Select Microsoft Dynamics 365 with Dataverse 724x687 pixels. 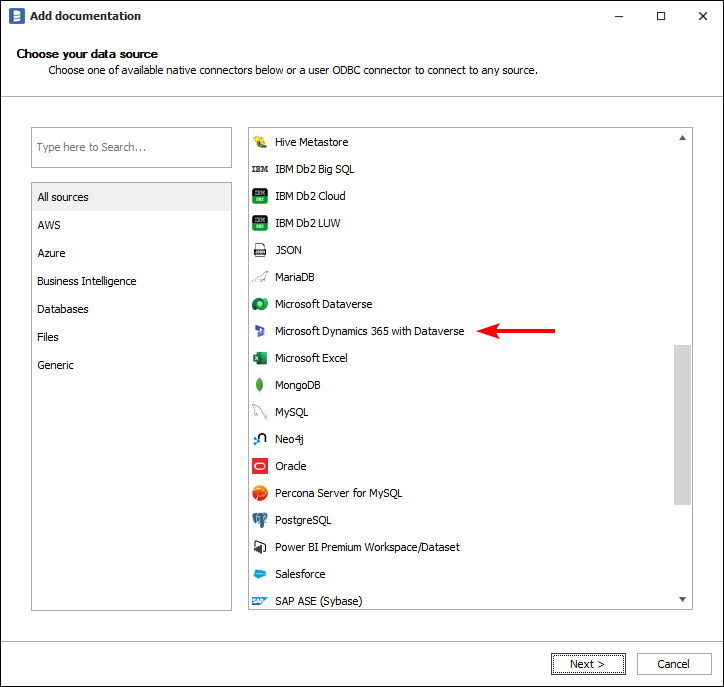pos(369,331)
